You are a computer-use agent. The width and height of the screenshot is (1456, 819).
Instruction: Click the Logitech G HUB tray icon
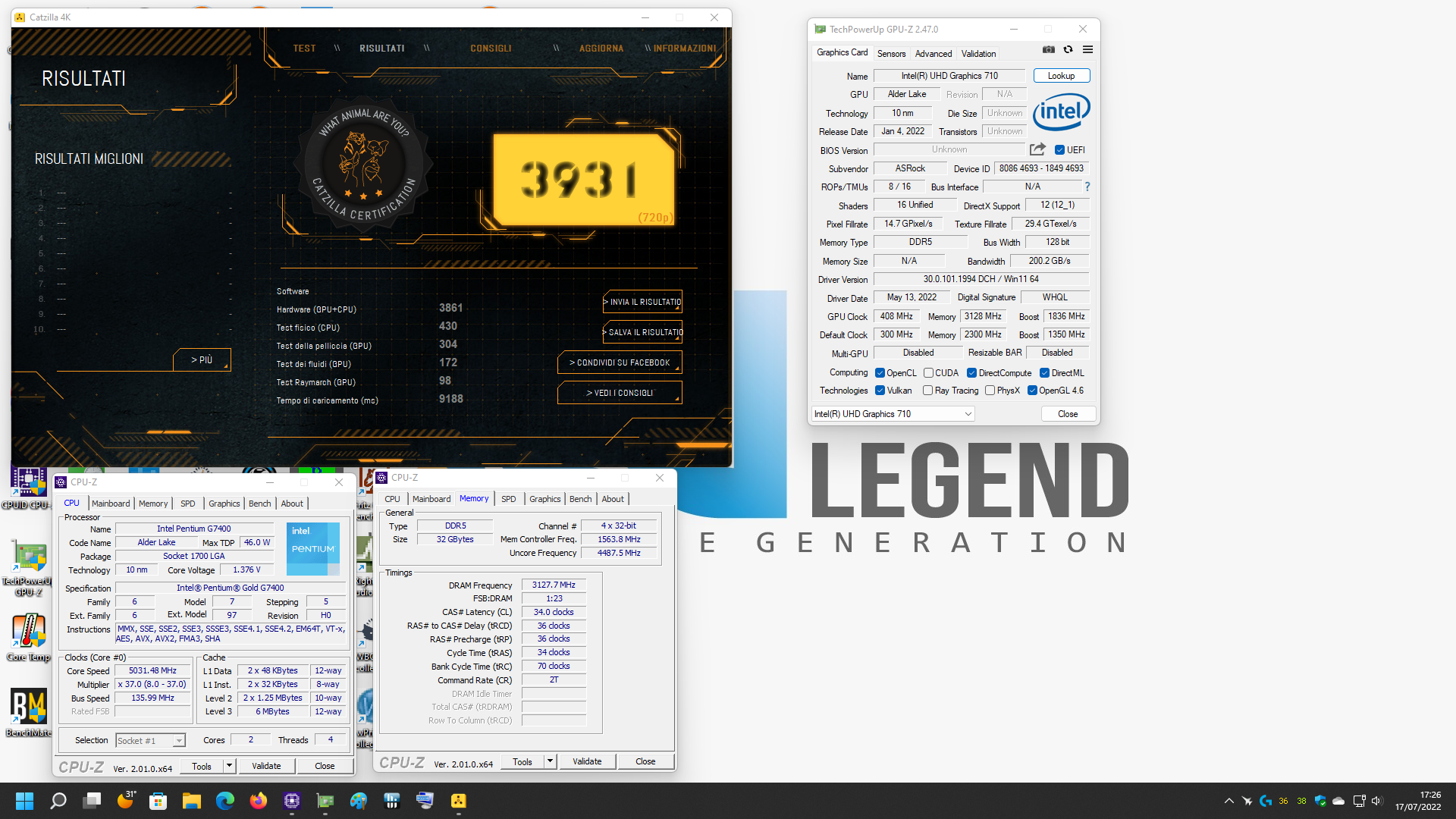pyautogui.click(x=1265, y=801)
